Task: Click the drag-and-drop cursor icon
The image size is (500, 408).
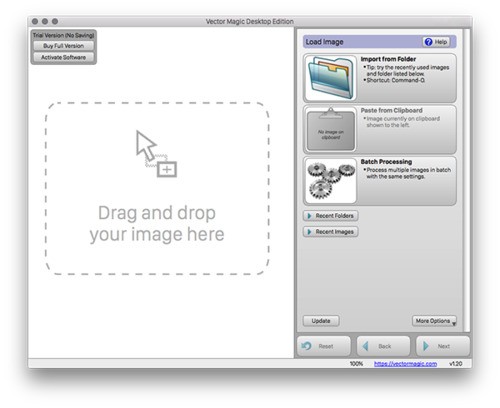Action: pos(156,154)
